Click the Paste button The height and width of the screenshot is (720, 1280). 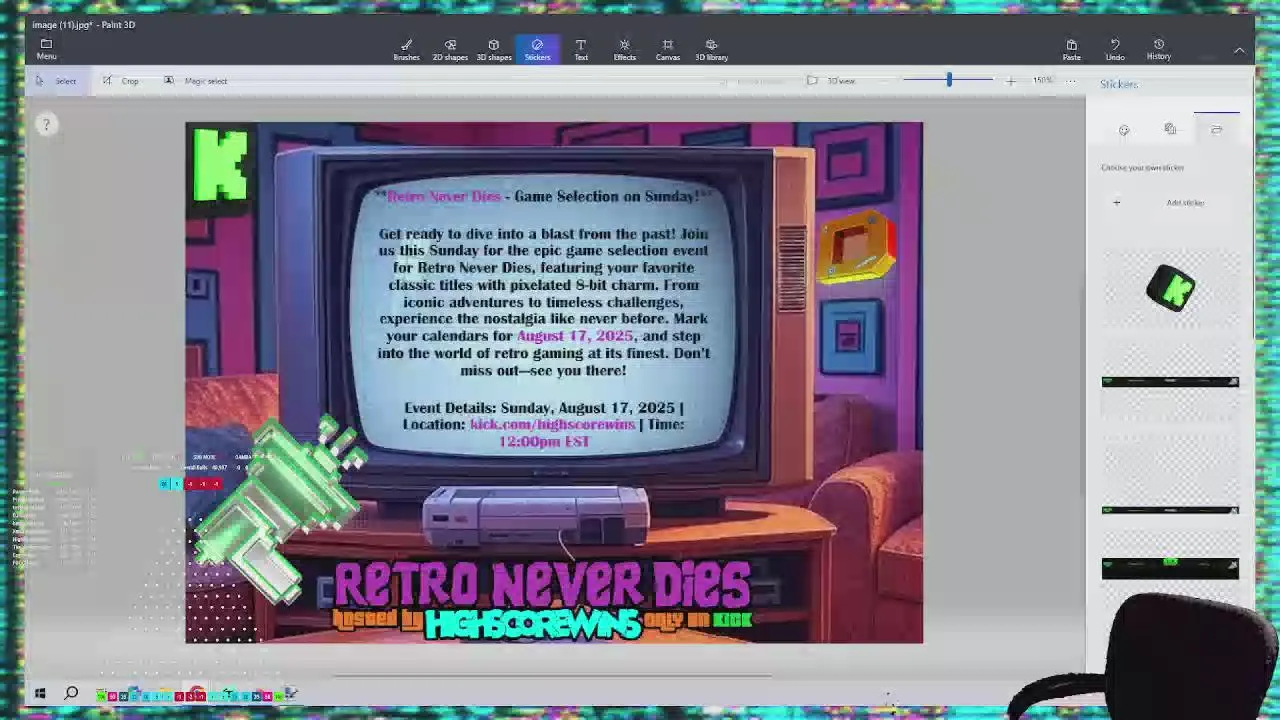pos(1071,50)
